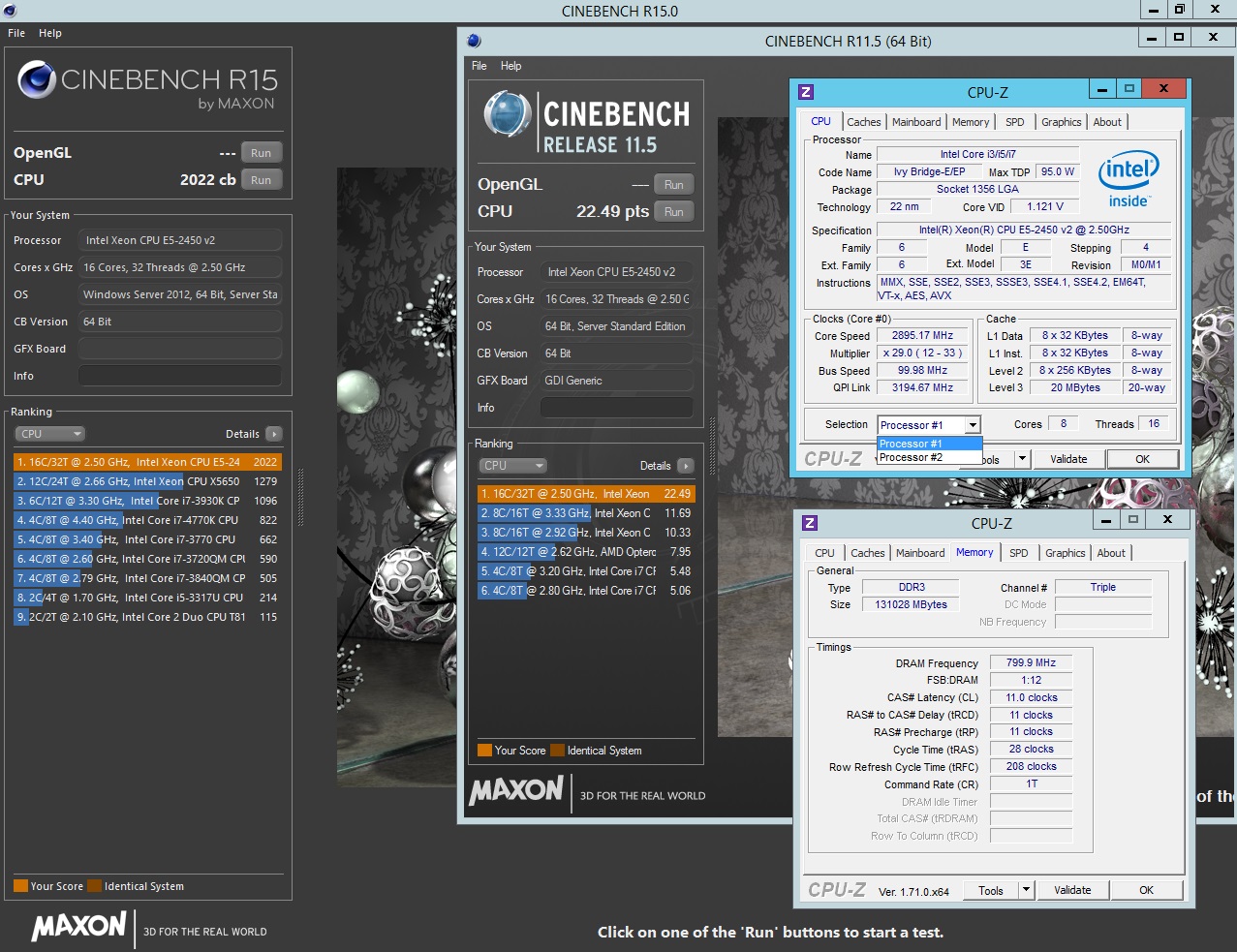The image size is (1237, 952).
Task: Click the GFX Board field in Cinebench R15
Action: 180,349
